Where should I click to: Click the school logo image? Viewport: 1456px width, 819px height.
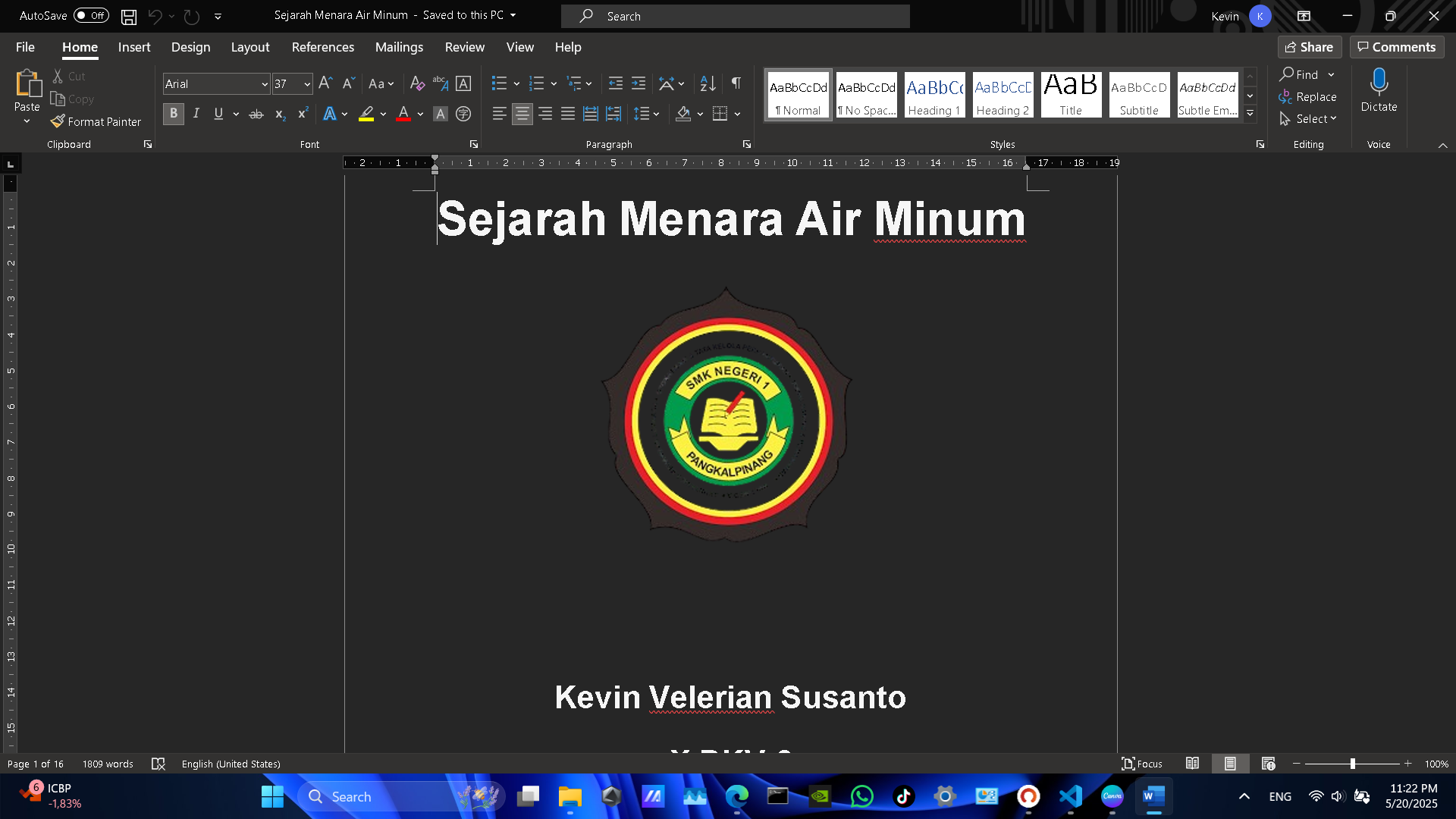(726, 415)
